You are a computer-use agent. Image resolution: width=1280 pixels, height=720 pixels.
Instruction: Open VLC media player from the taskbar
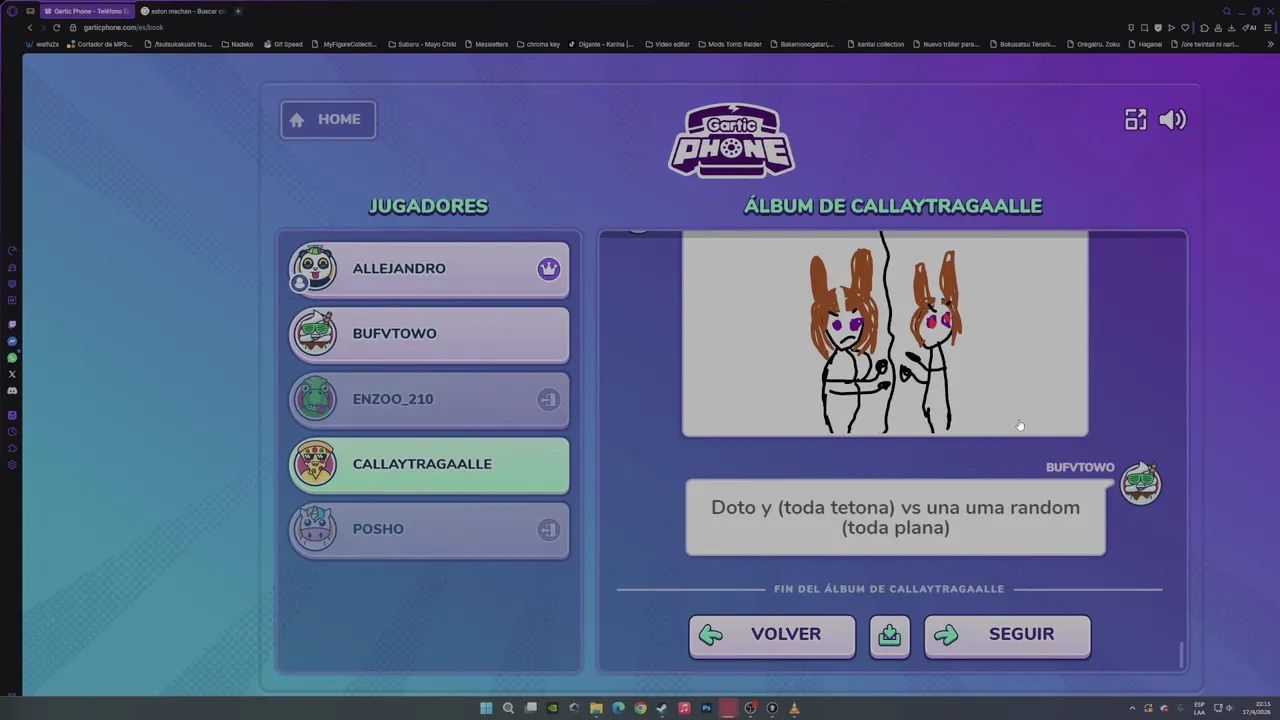point(794,708)
